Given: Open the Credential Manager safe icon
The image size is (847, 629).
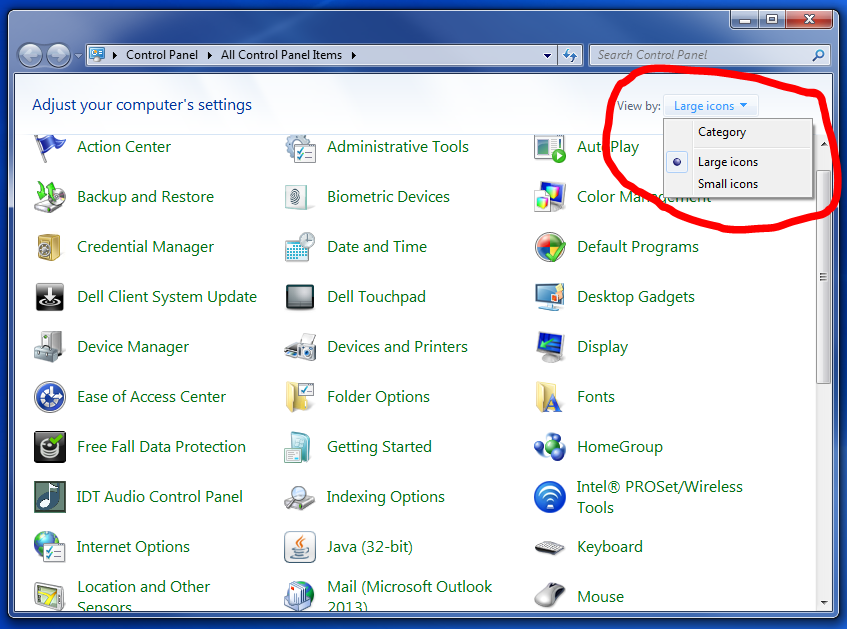Looking at the screenshot, I should 49,247.
